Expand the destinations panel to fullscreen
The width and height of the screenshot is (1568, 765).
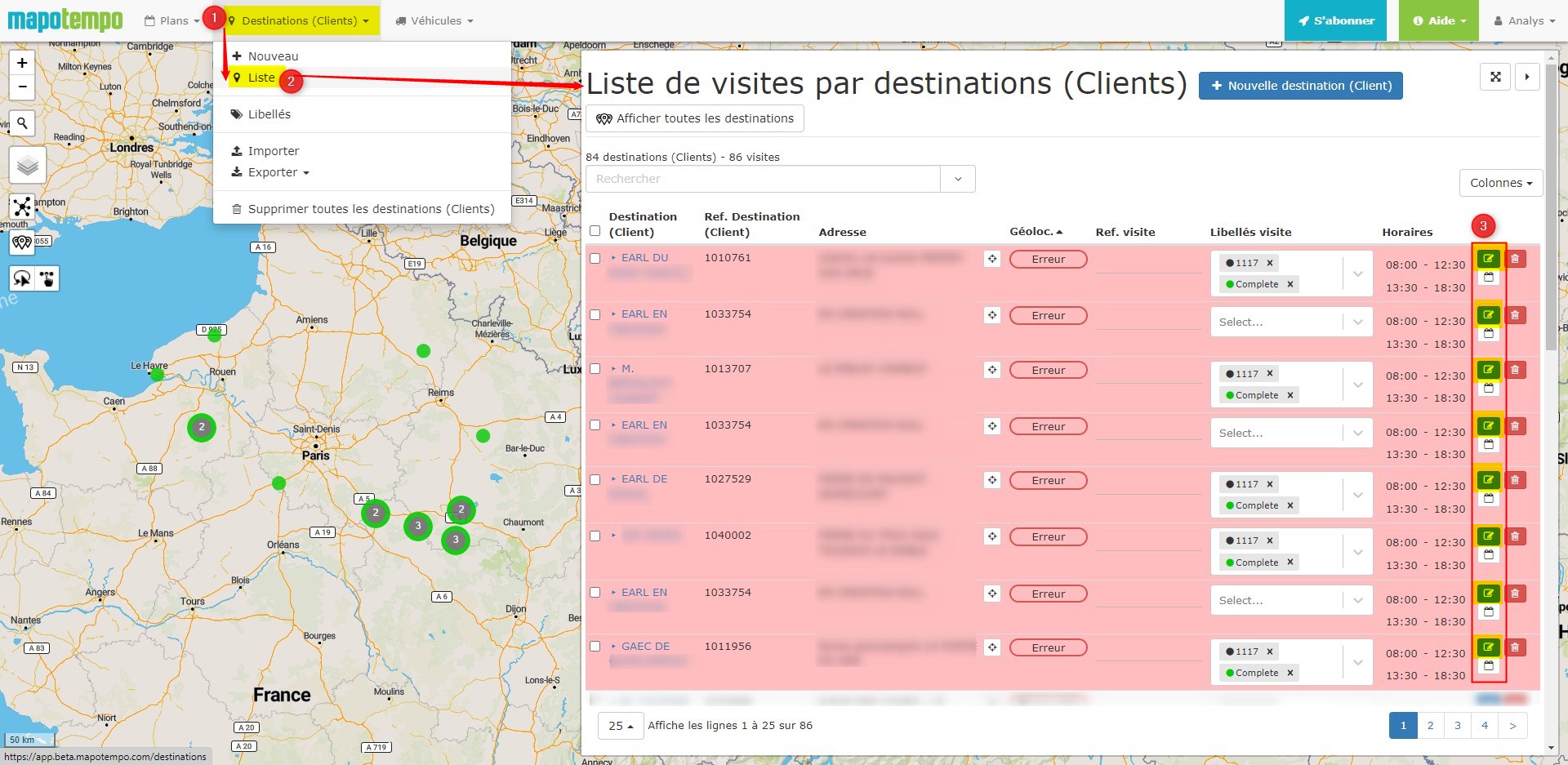pyautogui.click(x=1495, y=77)
